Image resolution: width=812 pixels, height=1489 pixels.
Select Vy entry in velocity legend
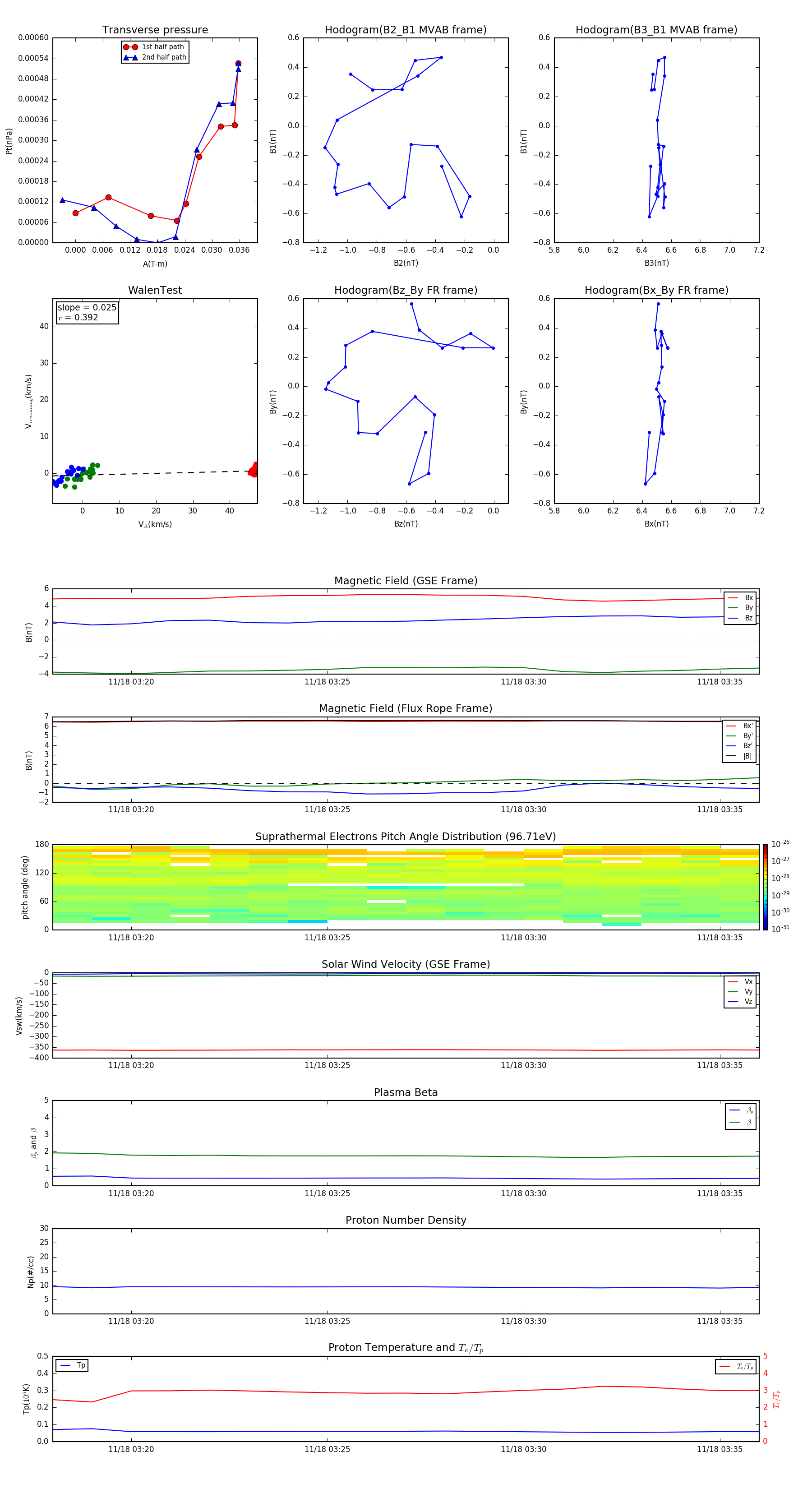(741, 991)
